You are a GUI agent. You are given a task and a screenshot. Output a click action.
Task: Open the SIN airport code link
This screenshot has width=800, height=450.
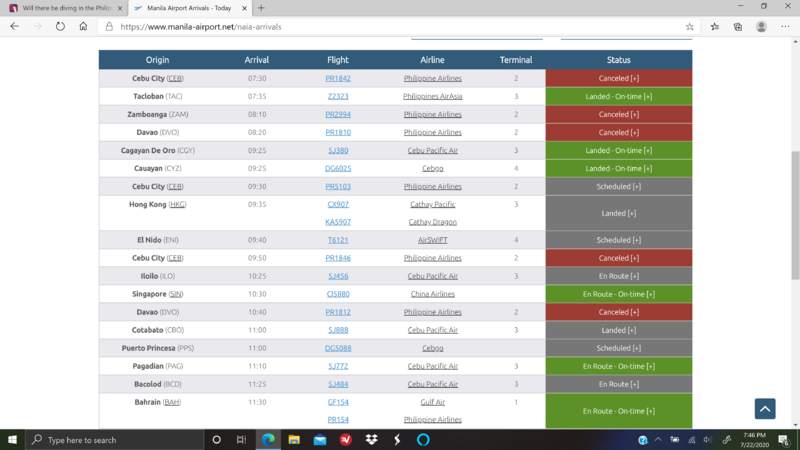click(x=176, y=294)
